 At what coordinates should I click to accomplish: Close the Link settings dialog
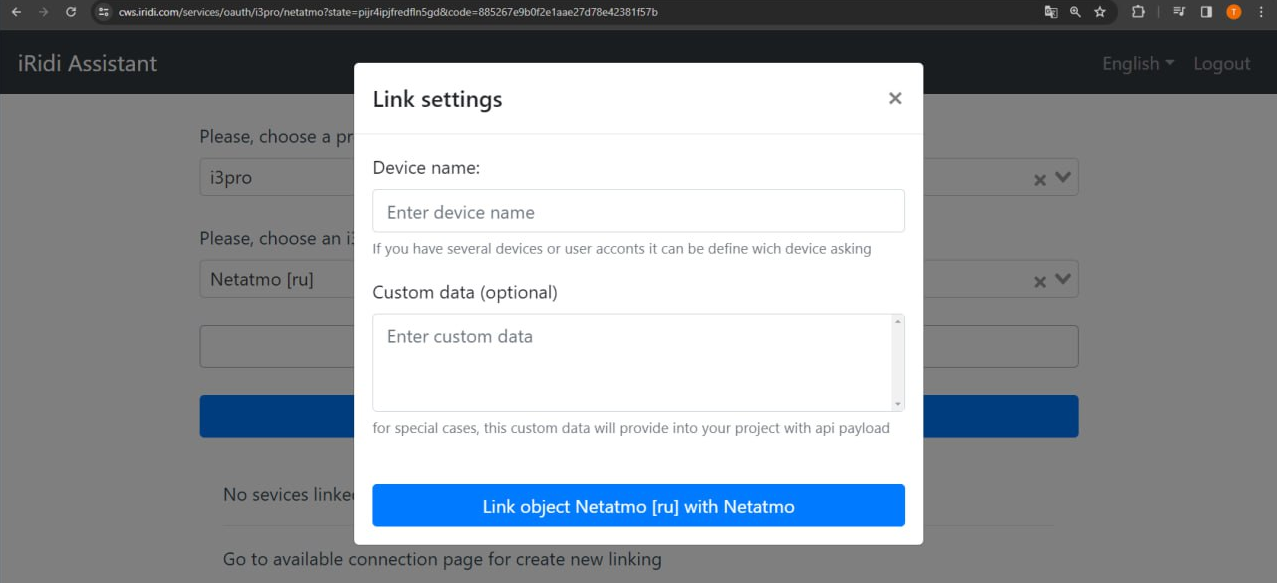click(x=895, y=98)
